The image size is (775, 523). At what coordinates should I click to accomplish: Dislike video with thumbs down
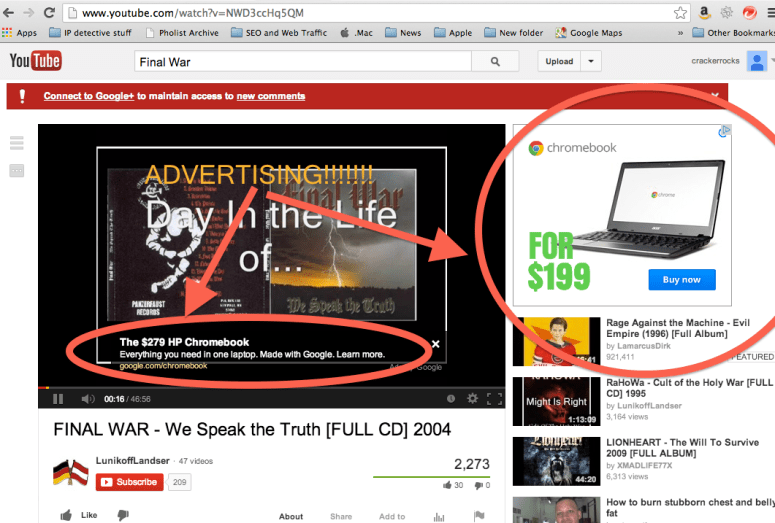(122, 515)
